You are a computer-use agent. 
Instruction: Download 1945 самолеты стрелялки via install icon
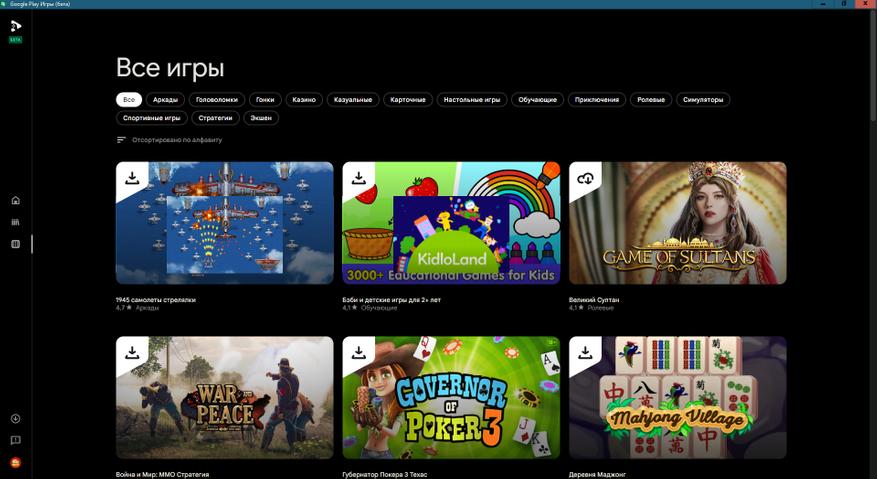[x=132, y=178]
